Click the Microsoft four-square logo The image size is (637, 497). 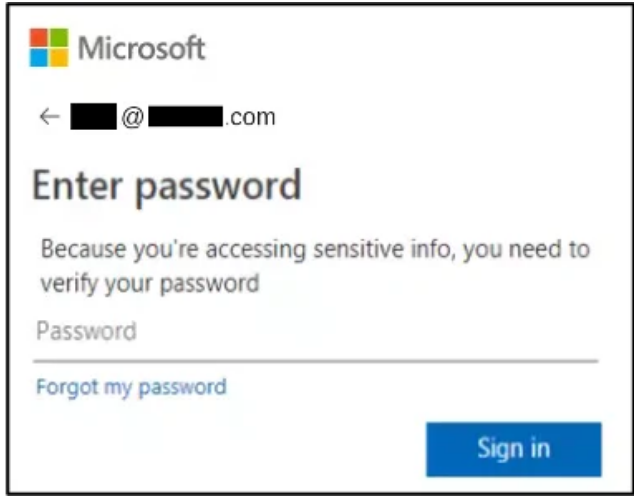tap(49, 46)
